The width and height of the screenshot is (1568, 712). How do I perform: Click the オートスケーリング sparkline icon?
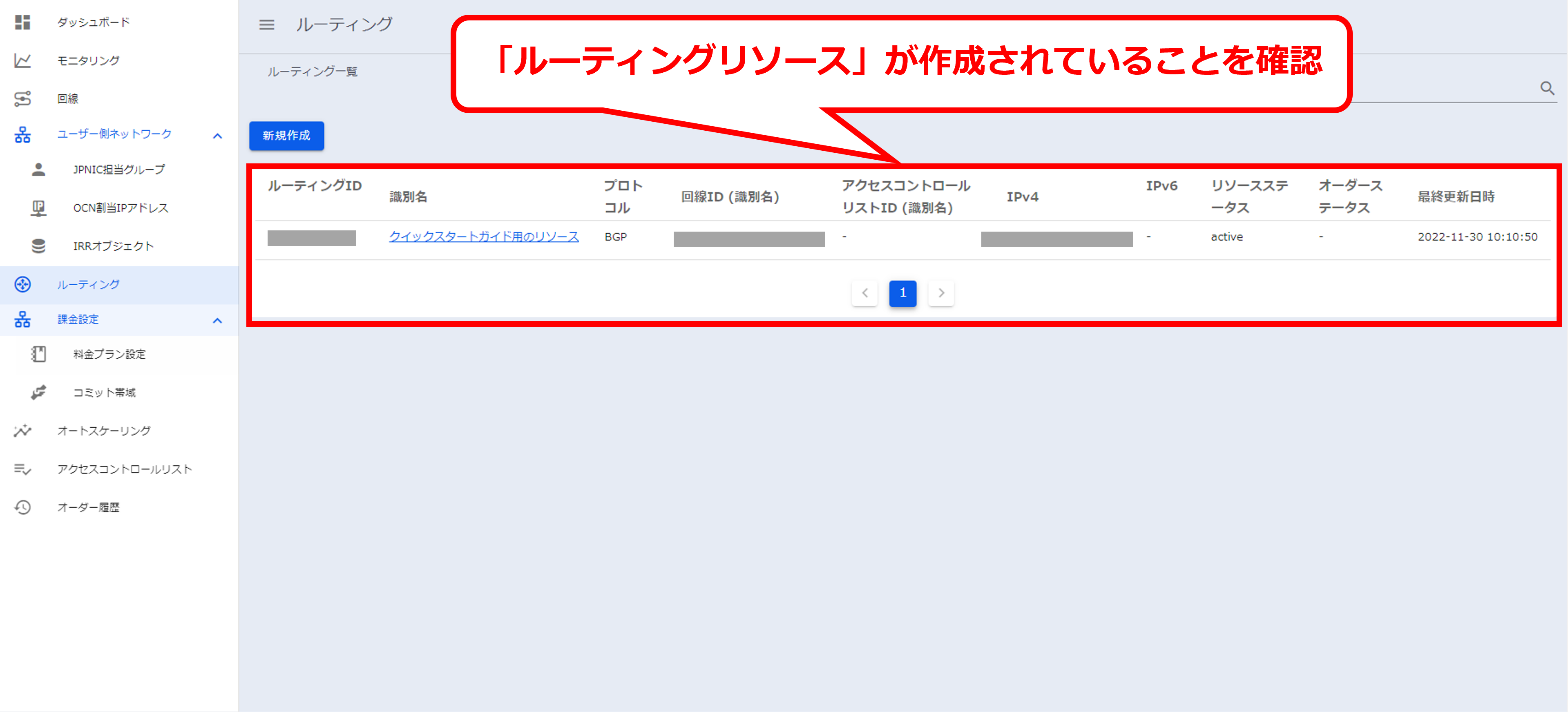(x=22, y=431)
